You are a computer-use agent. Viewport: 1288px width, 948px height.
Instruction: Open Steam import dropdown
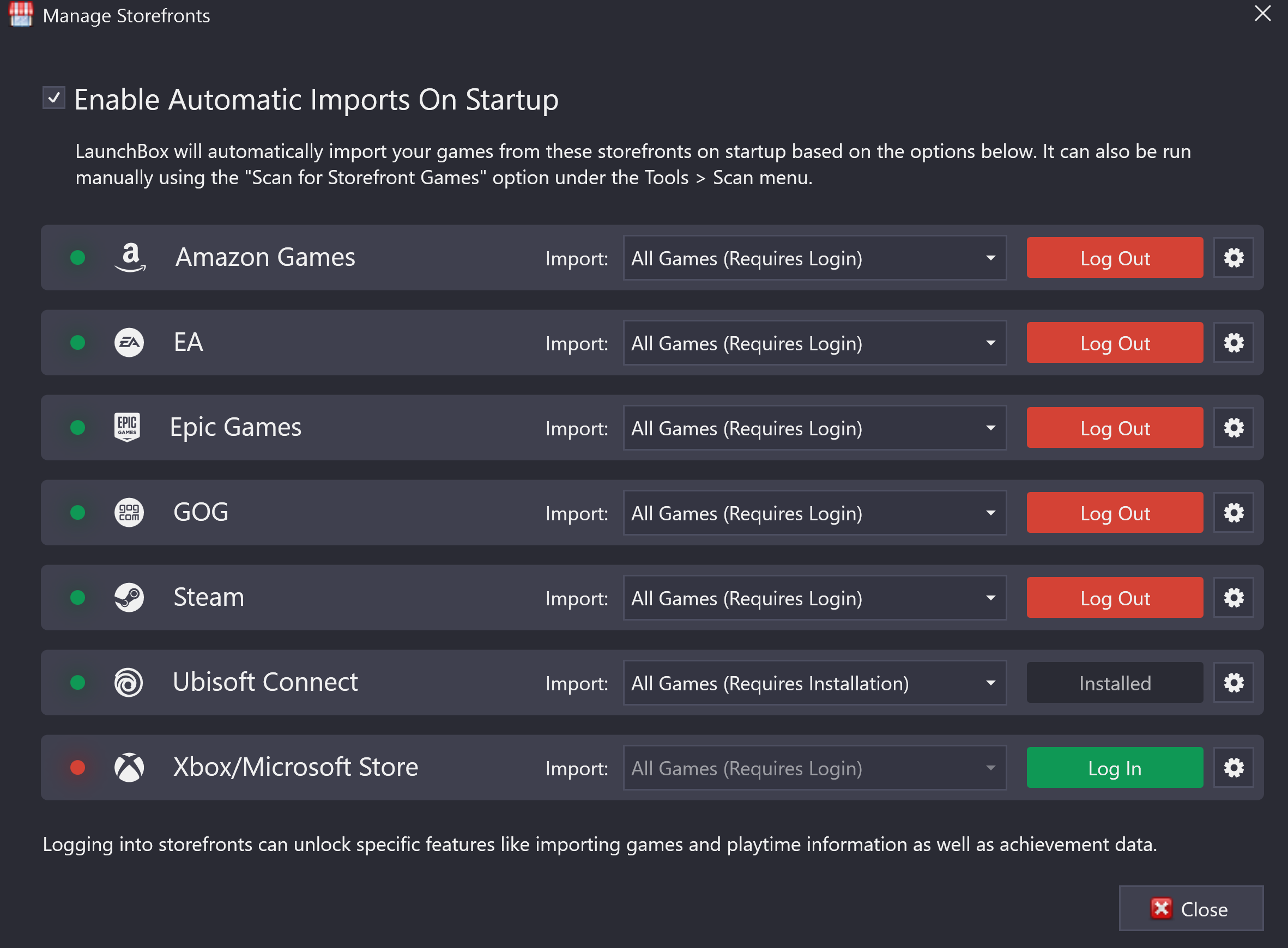click(814, 598)
